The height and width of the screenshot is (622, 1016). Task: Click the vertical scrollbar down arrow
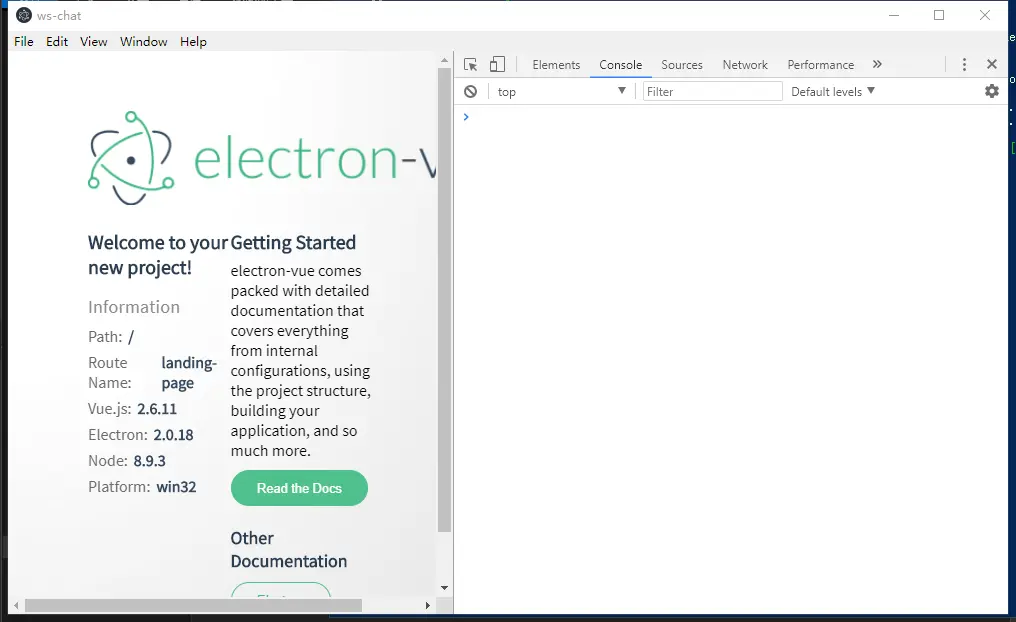tap(444, 588)
